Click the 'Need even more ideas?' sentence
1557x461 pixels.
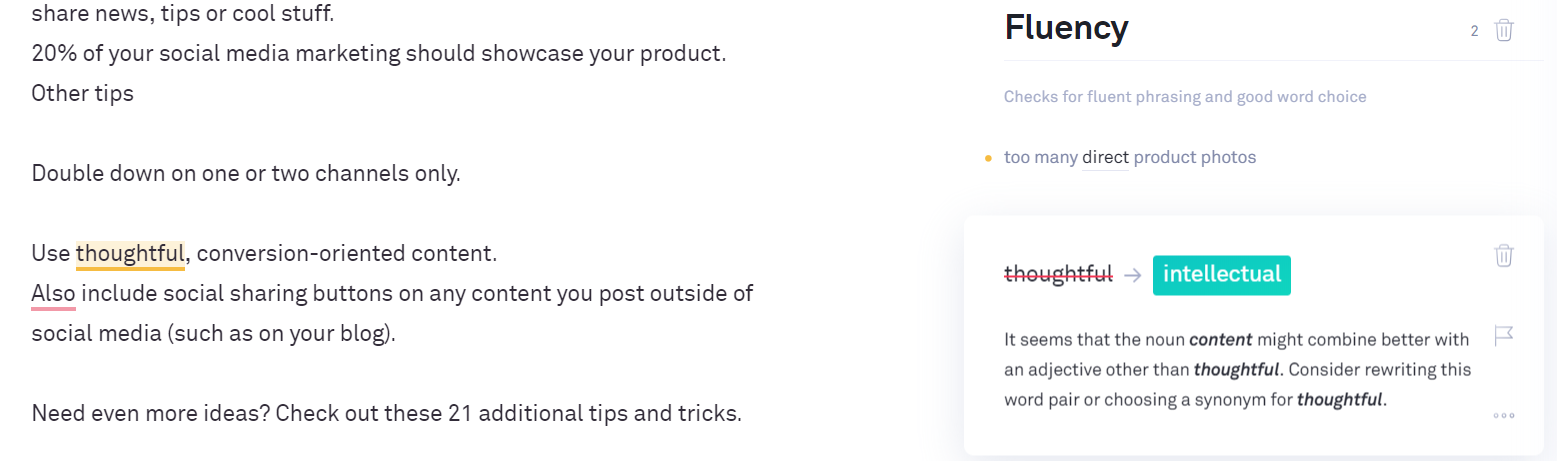click(x=386, y=414)
